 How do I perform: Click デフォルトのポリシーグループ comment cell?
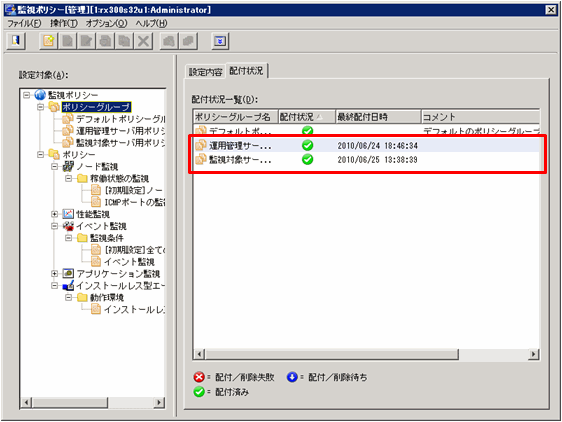(x=481, y=131)
